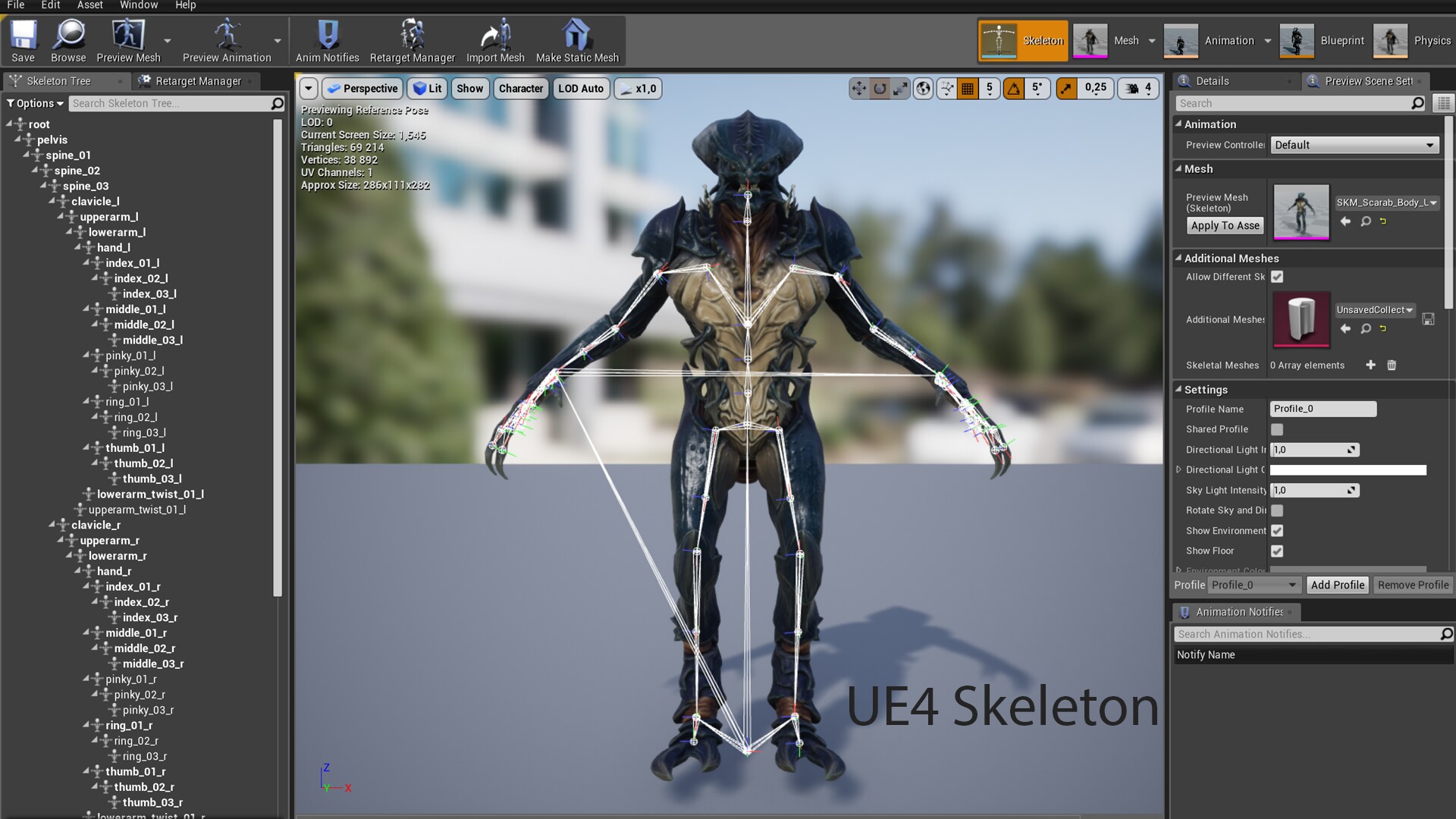Empty the Skeletal Meshes array trash icon

(x=1392, y=365)
